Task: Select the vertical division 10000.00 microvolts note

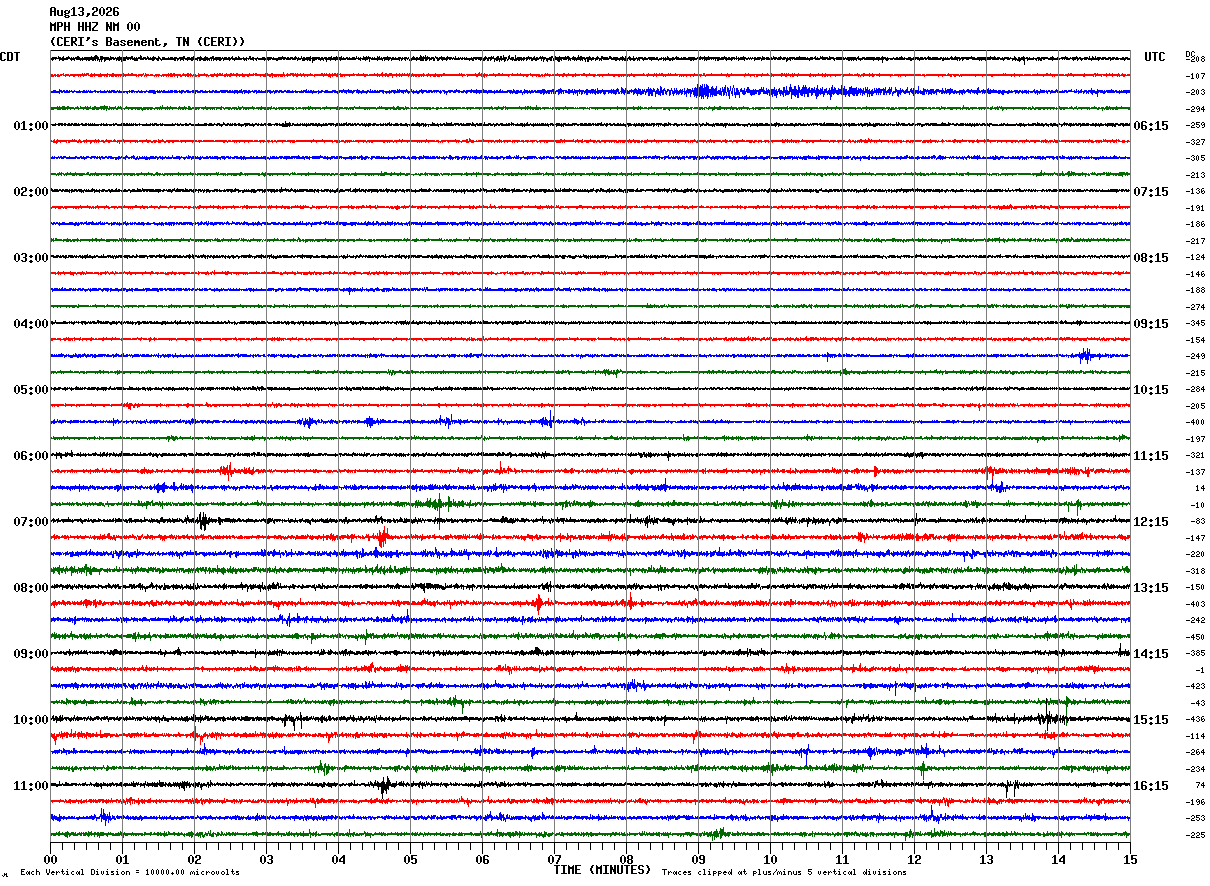Action: pyautogui.click(x=130, y=873)
